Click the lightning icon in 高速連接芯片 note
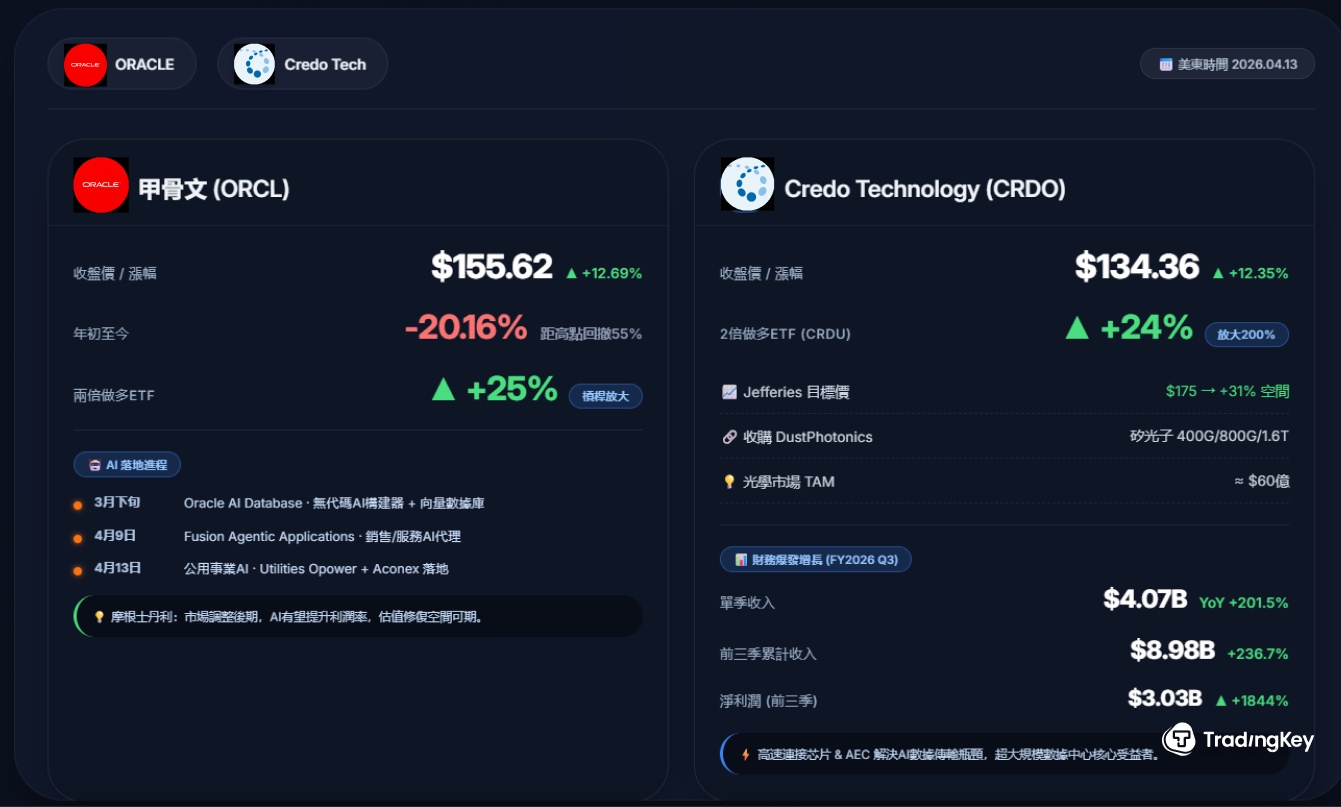The image size is (1341, 807). point(745,754)
